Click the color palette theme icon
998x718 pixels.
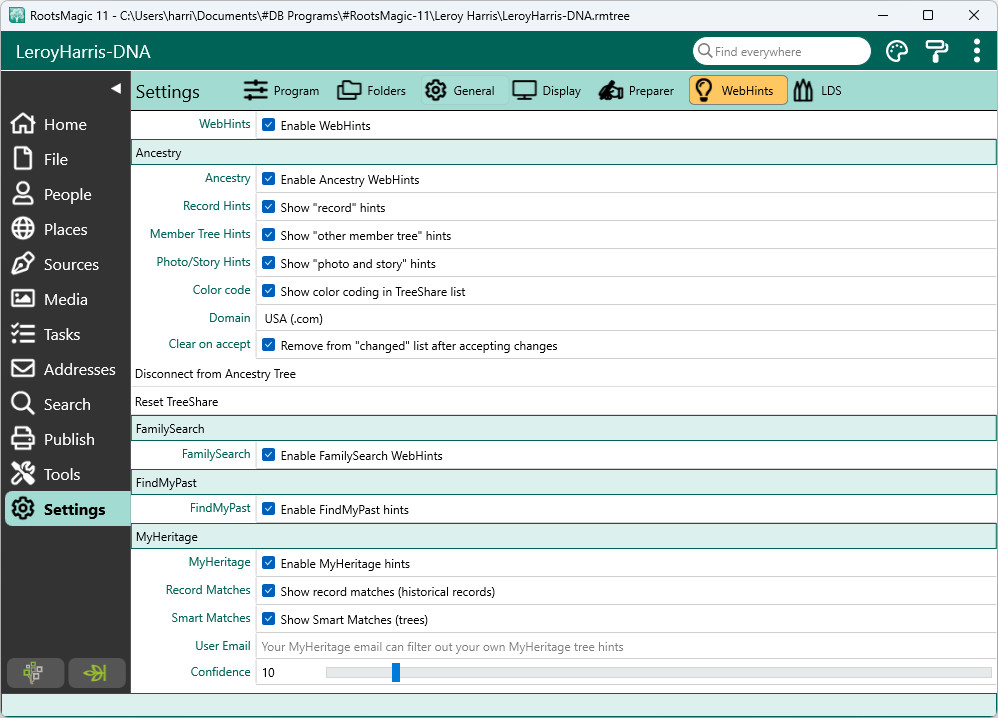point(896,52)
